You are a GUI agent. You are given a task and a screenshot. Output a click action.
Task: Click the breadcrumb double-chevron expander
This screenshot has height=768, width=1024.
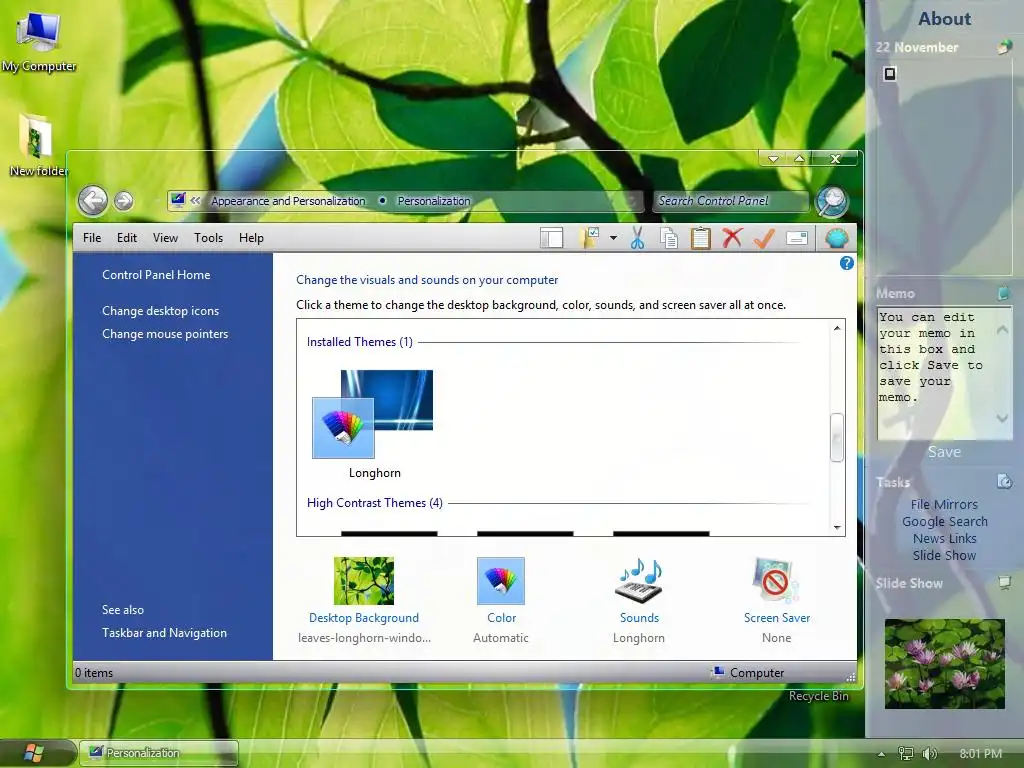[x=195, y=201]
